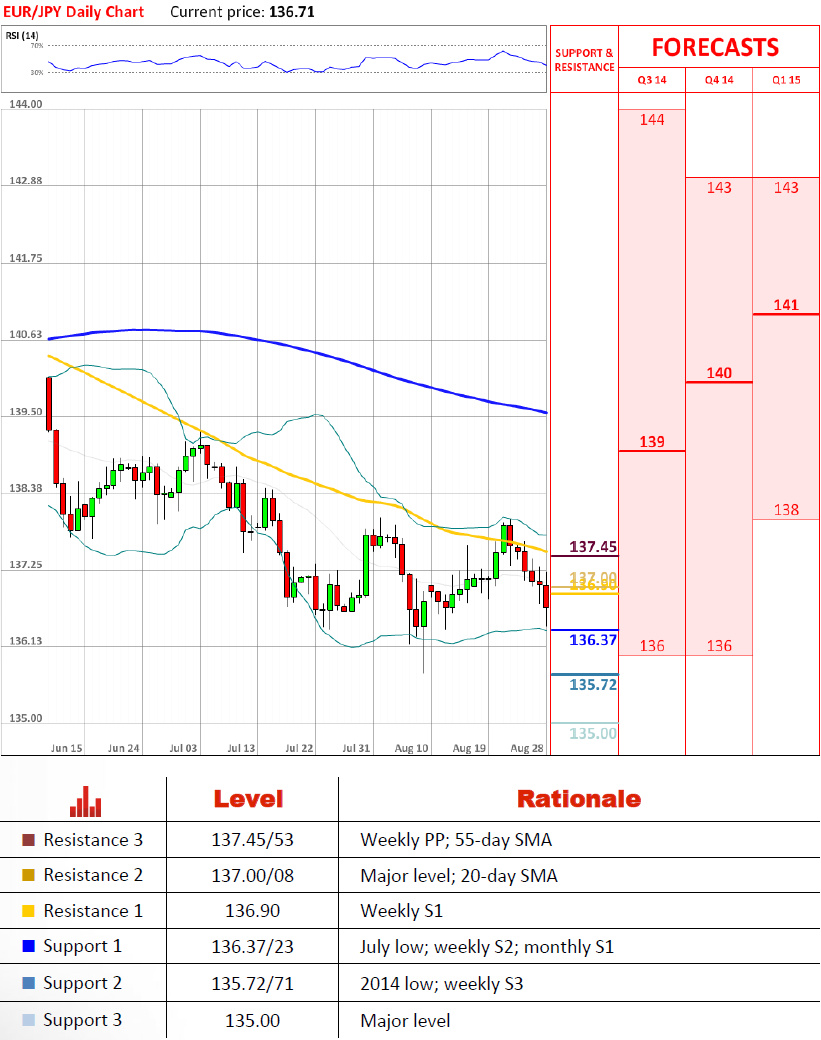
Task: Select the Support 3 light swatch
Action: coord(29,1020)
